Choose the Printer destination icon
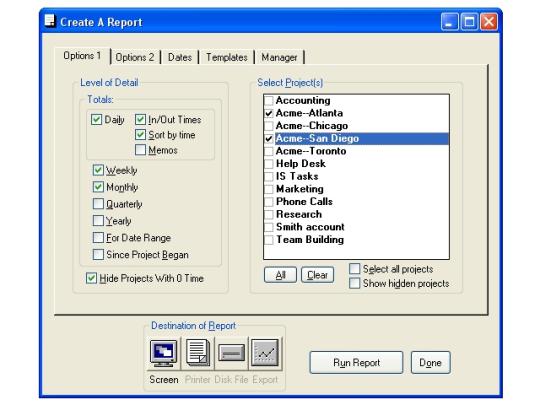Viewport: 540px width, 405px height. [198, 353]
